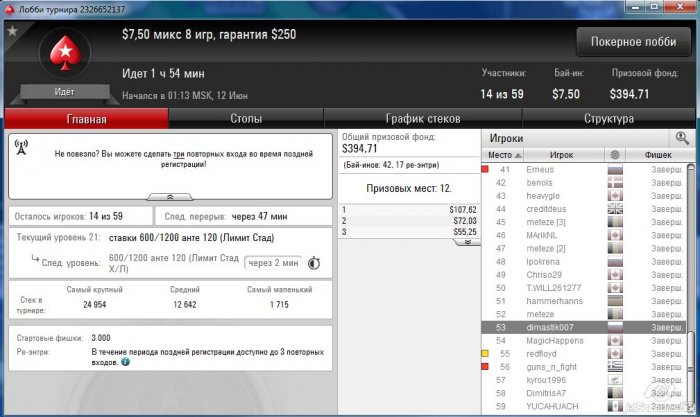
Task: Select player meteze [3] row
Action: [x=583, y=222]
